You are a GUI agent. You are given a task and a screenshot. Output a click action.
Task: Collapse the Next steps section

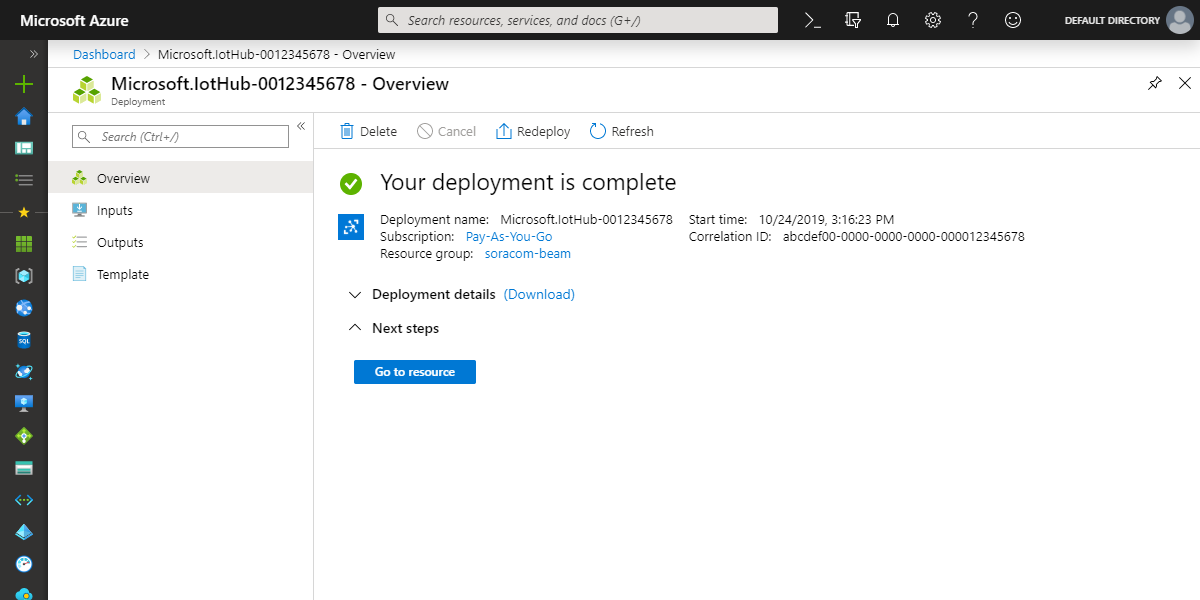coord(354,328)
